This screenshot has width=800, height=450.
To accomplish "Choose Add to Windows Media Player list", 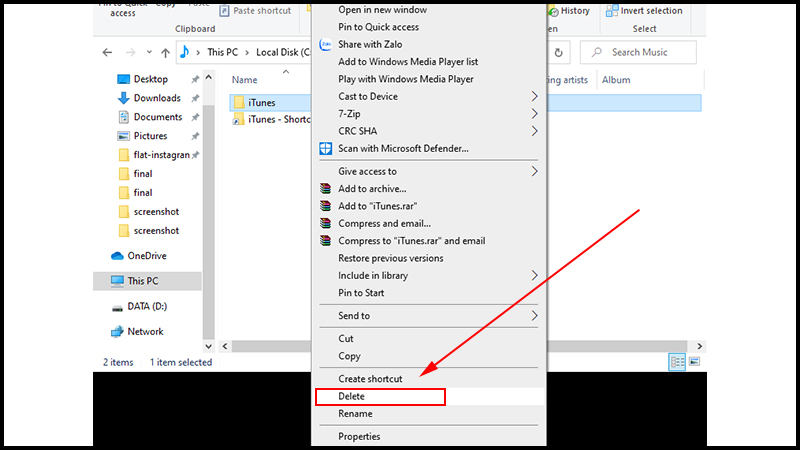I will click(408, 62).
